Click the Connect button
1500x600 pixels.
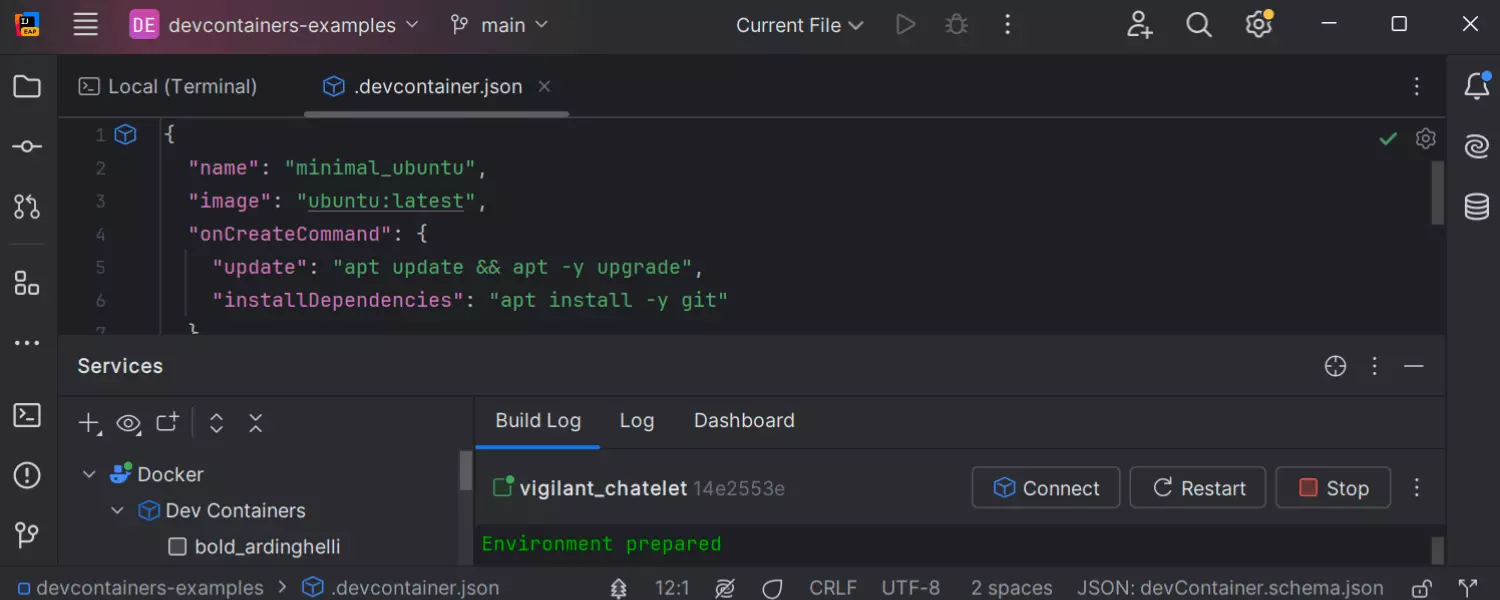tap(1046, 488)
